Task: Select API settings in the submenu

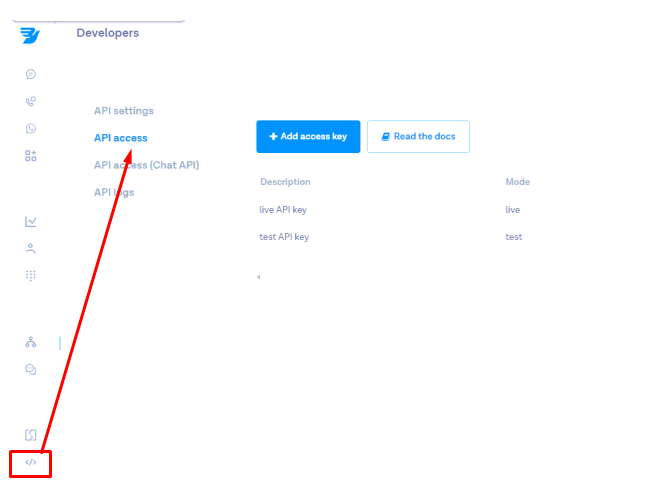Action: click(124, 111)
